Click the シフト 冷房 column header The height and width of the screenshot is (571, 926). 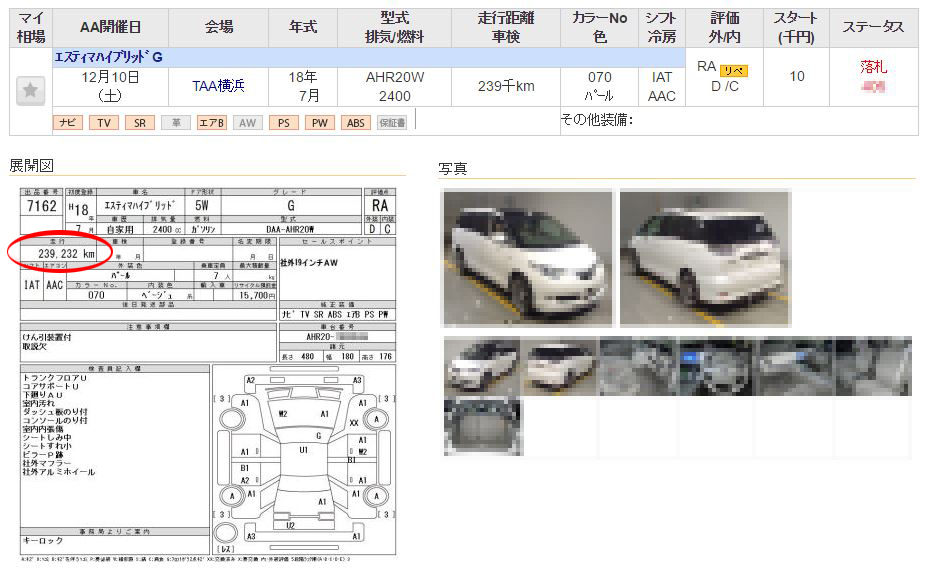(661, 27)
